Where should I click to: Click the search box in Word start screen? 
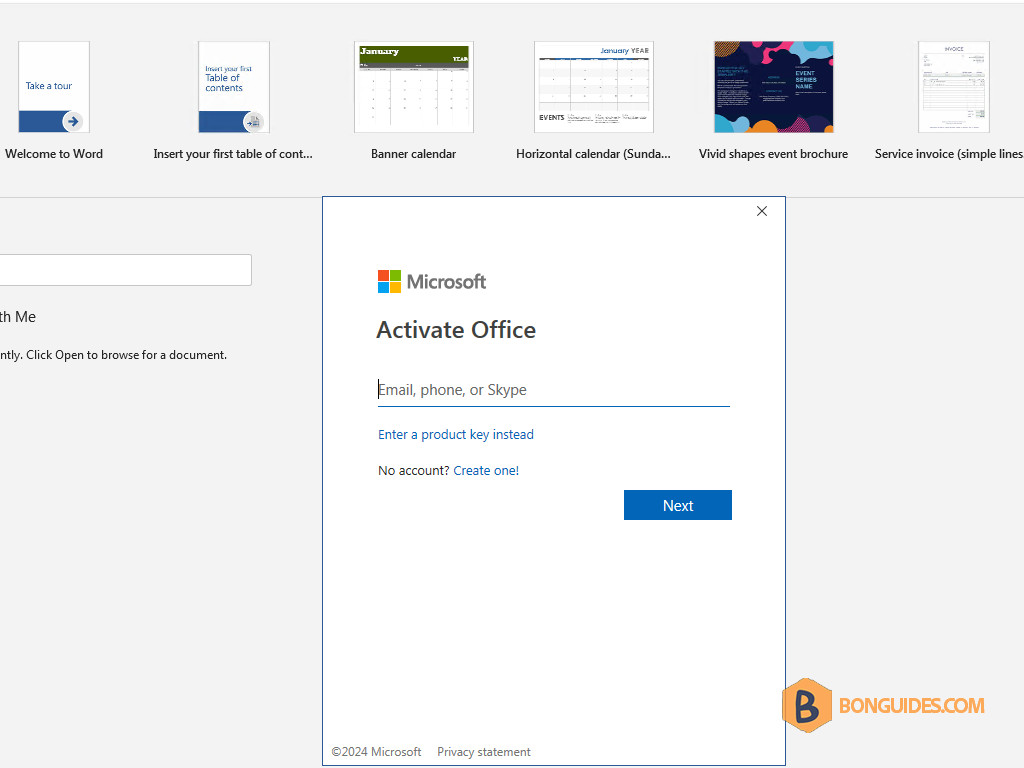tap(124, 270)
